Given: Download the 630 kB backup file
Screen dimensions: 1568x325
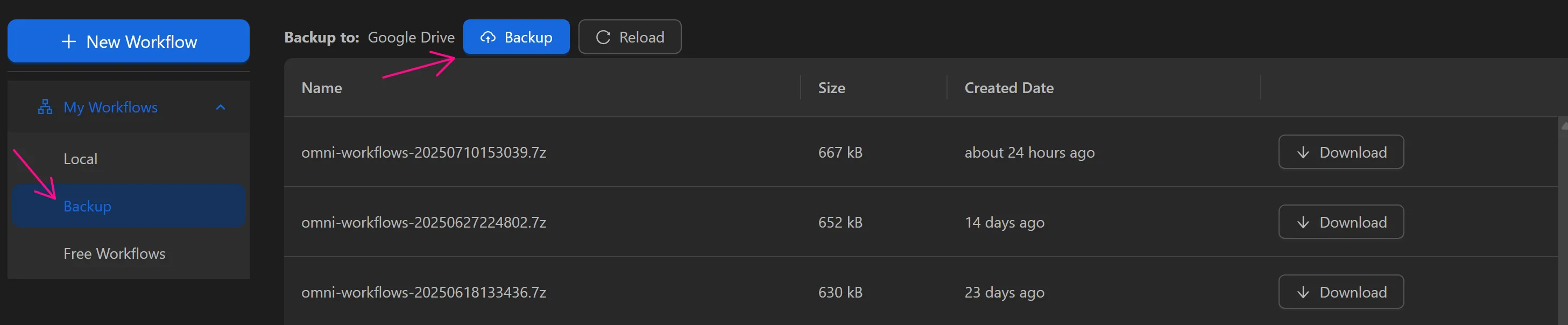Looking at the screenshot, I should tap(1341, 292).
